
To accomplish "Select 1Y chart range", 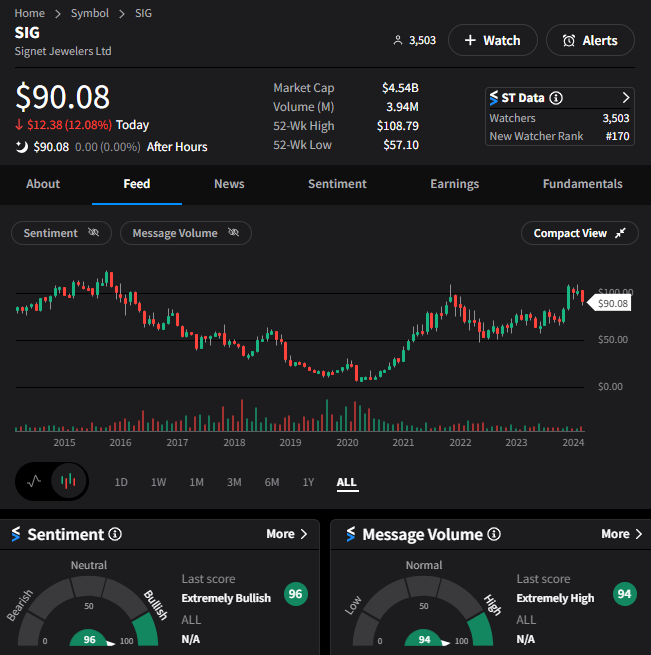I will point(308,482).
